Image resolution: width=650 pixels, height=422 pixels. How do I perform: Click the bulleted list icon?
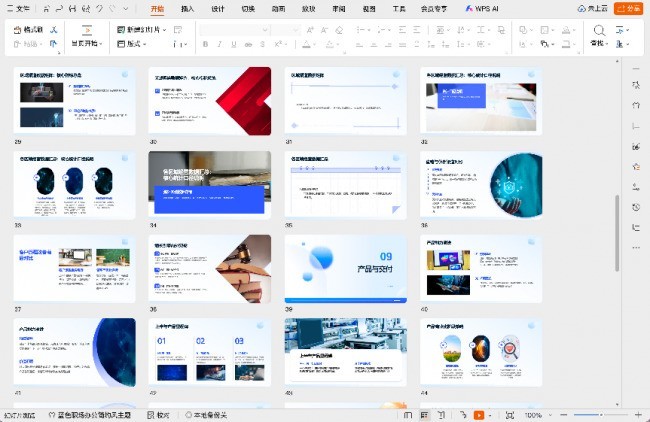tap(361, 29)
